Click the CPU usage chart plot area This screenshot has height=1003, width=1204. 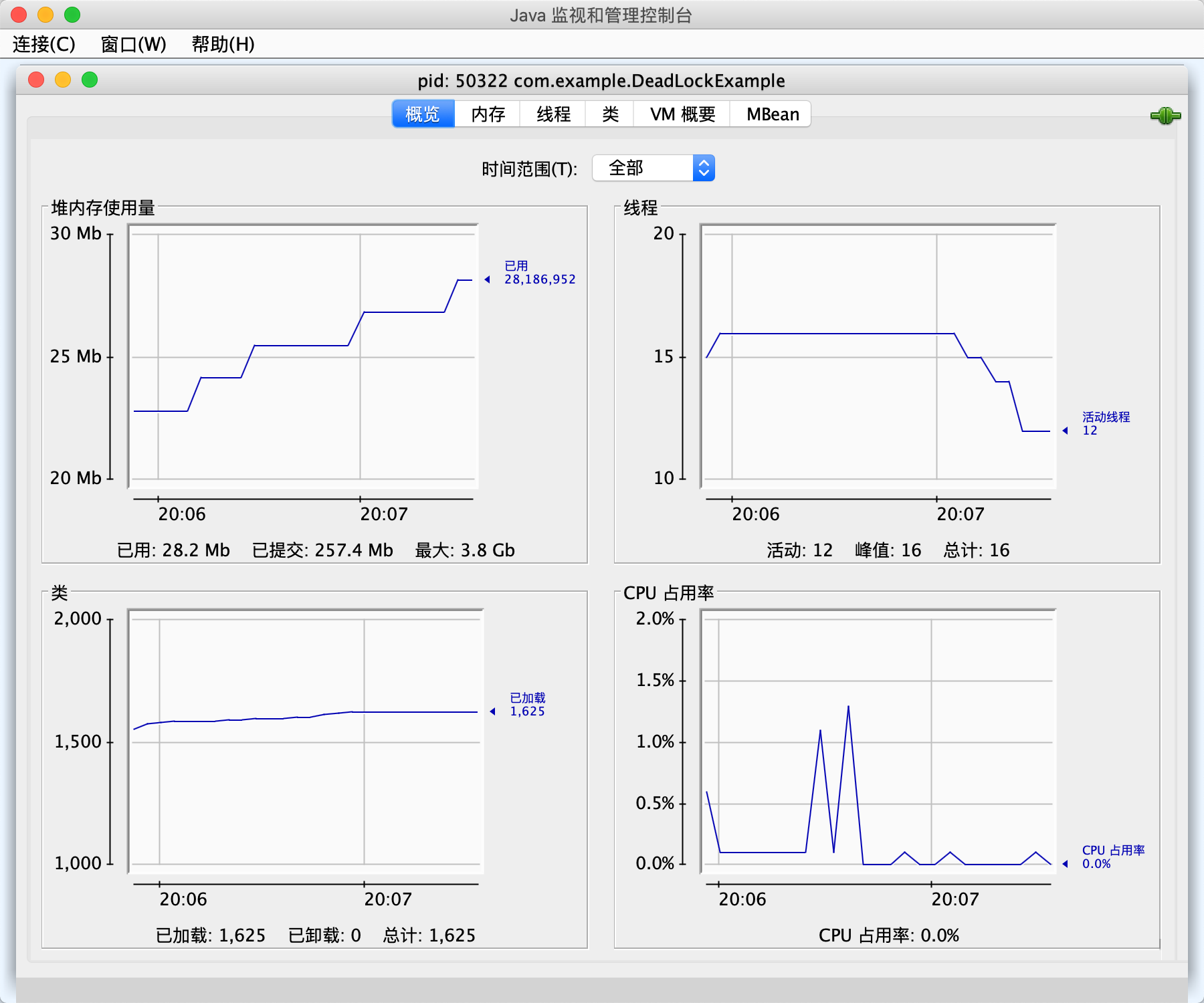tap(878, 742)
